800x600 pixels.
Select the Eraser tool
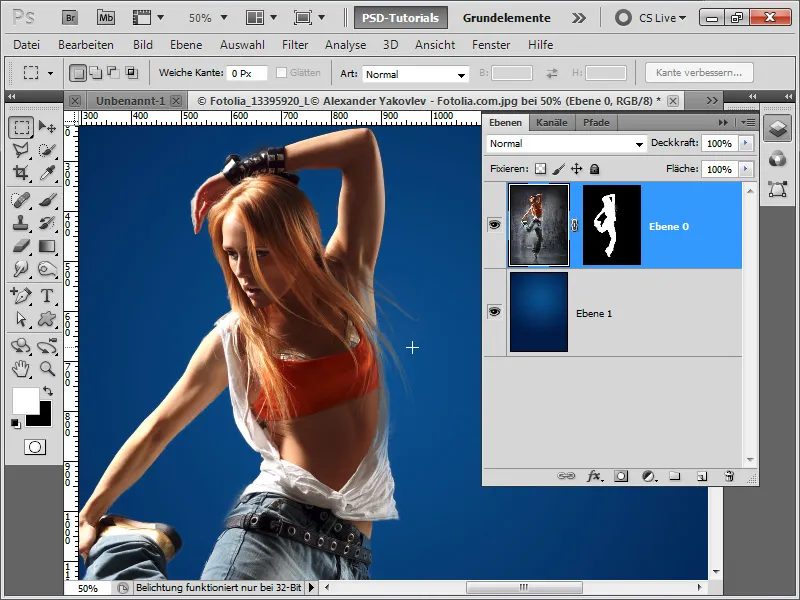point(21,246)
